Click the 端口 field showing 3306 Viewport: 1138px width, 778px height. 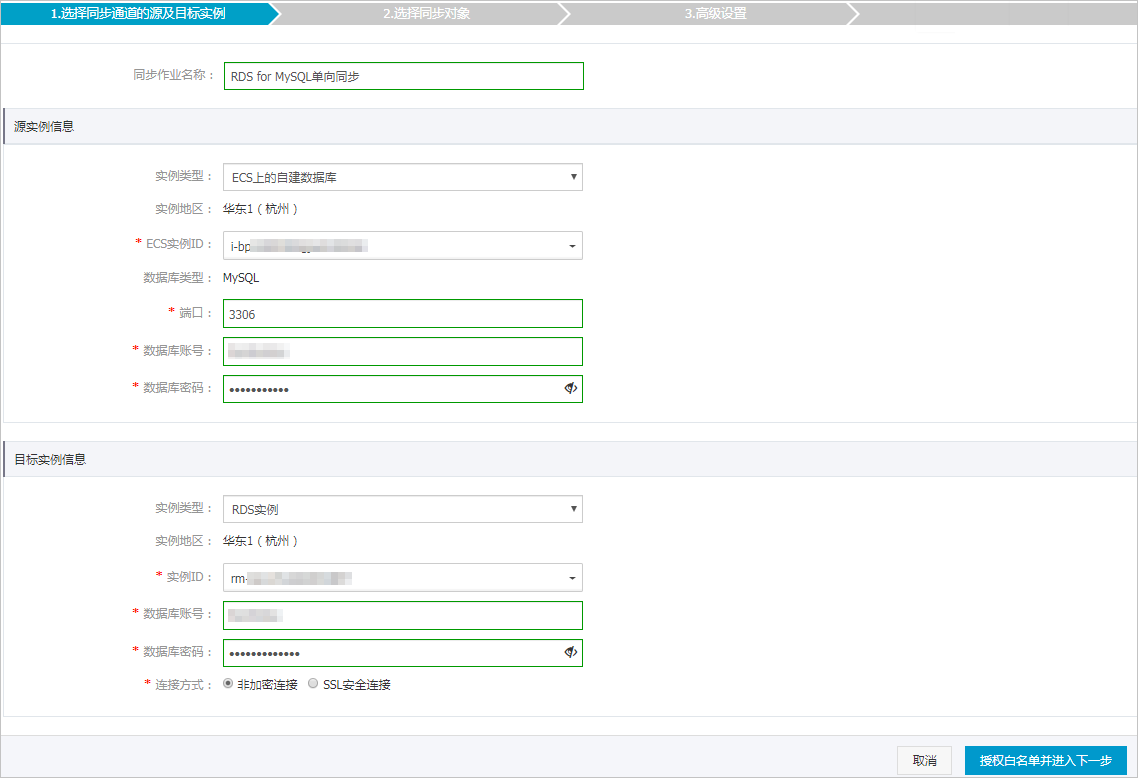(x=403, y=314)
